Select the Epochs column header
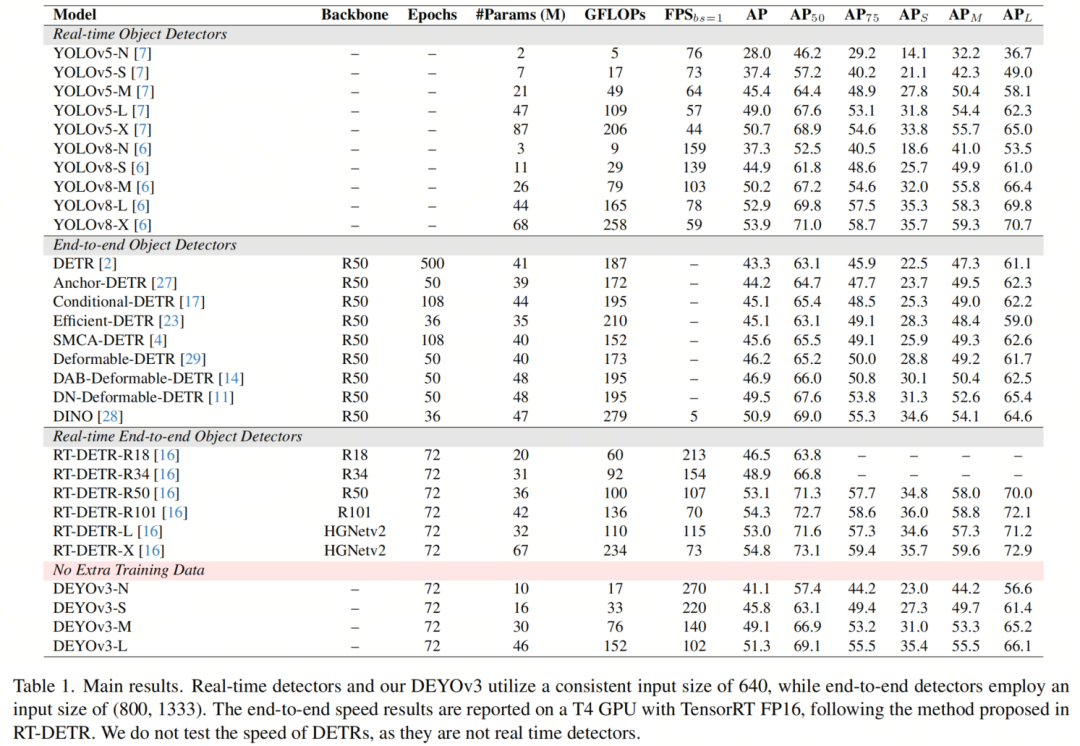 pyautogui.click(x=433, y=15)
